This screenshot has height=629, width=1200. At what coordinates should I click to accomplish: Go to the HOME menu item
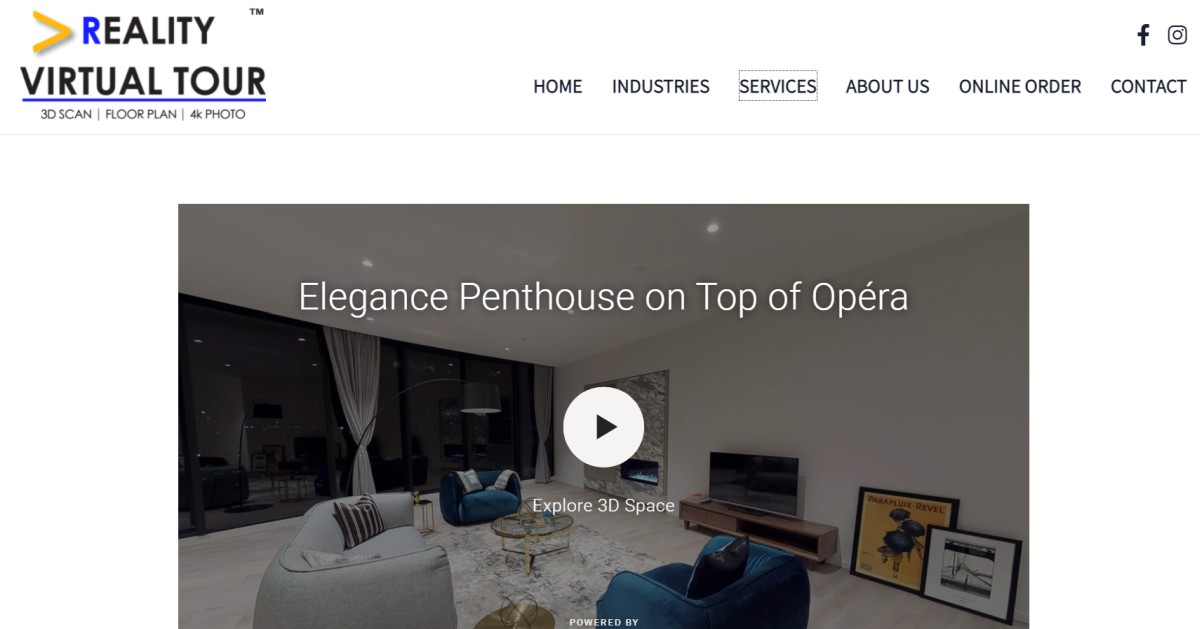click(x=558, y=87)
